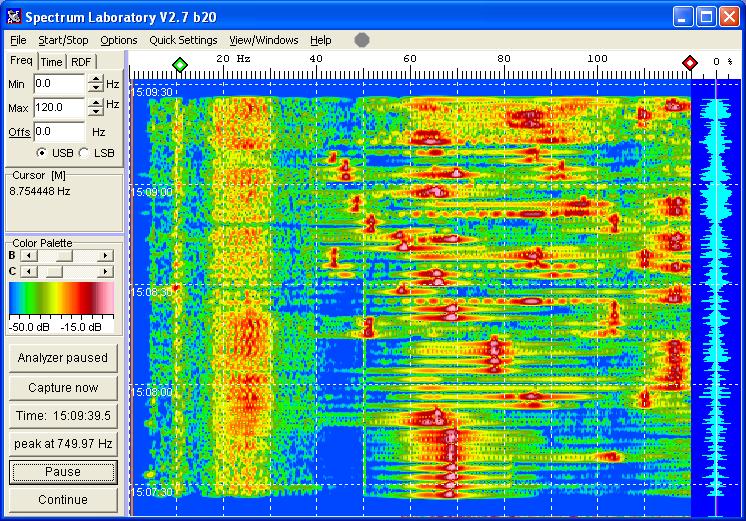
Task: Click the gray status indicator in menu bar
Action: pyautogui.click(x=362, y=40)
